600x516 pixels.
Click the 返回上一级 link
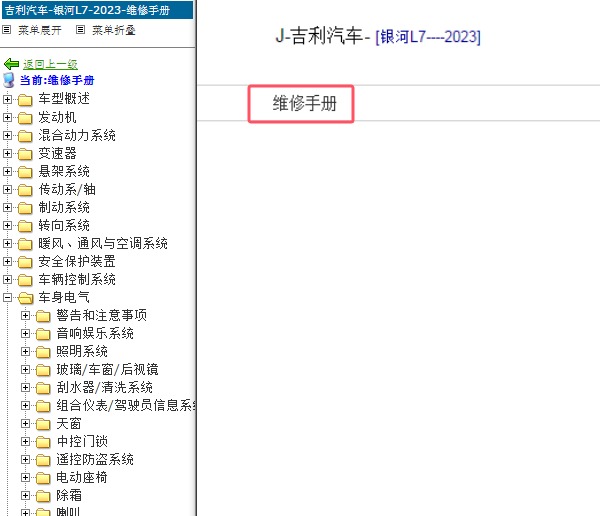pyautogui.click(x=50, y=64)
